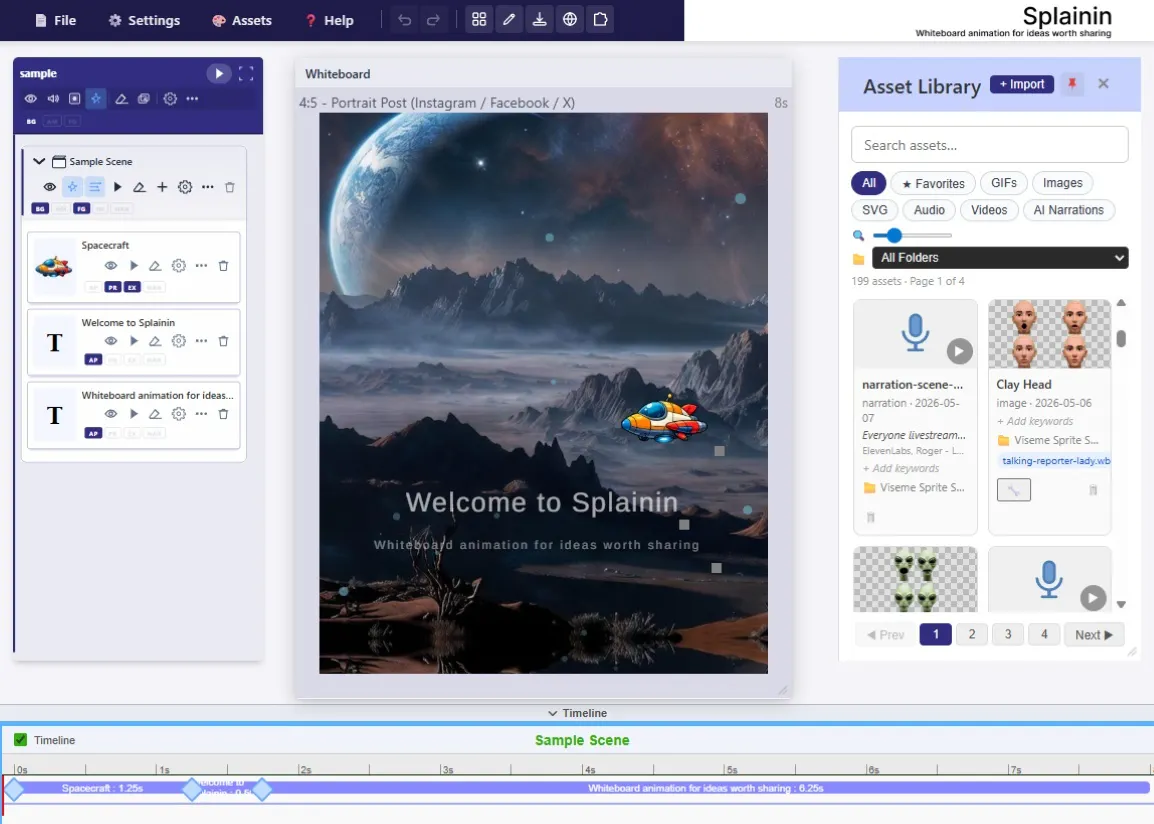Play the sample project

tap(219, 74)
